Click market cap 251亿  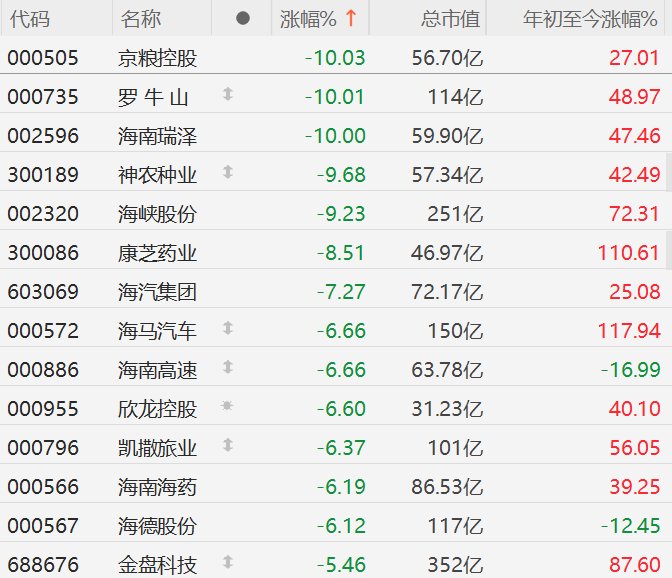click(455, 214)
